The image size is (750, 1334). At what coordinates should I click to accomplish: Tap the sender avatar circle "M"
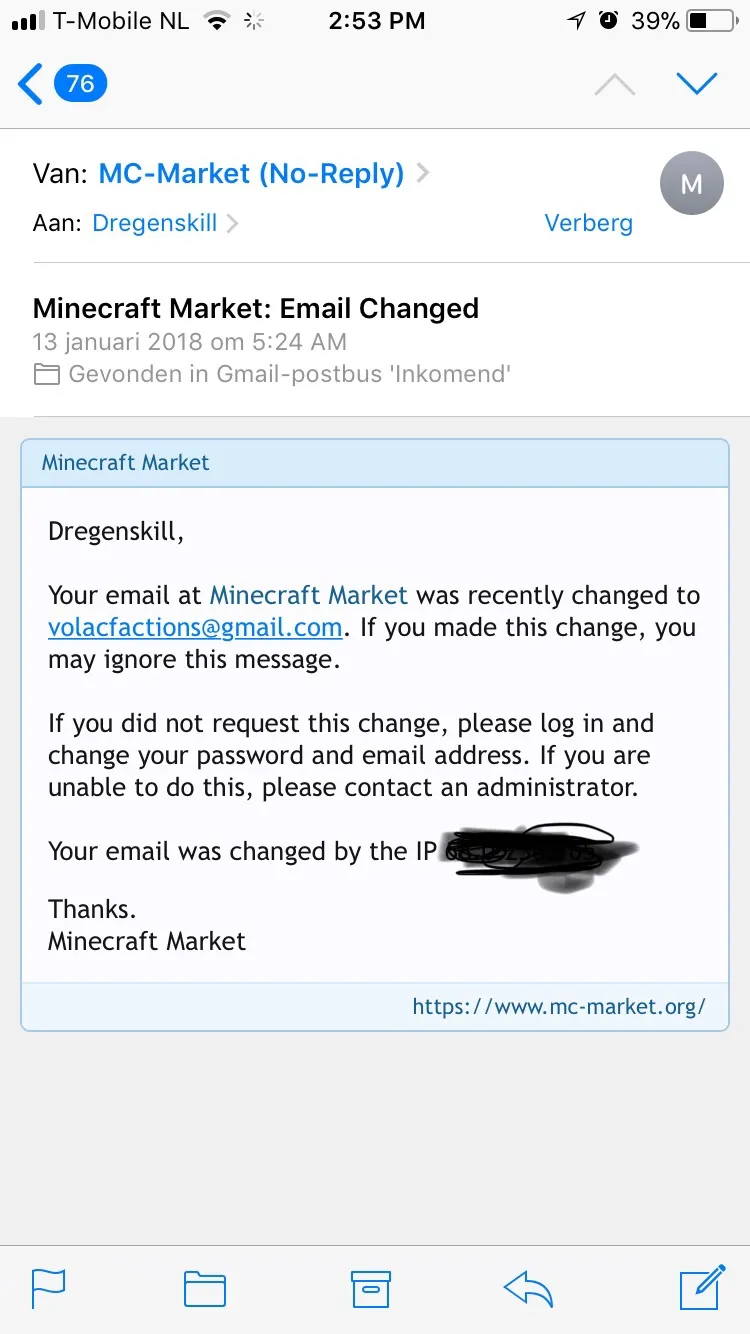point(691,183)
